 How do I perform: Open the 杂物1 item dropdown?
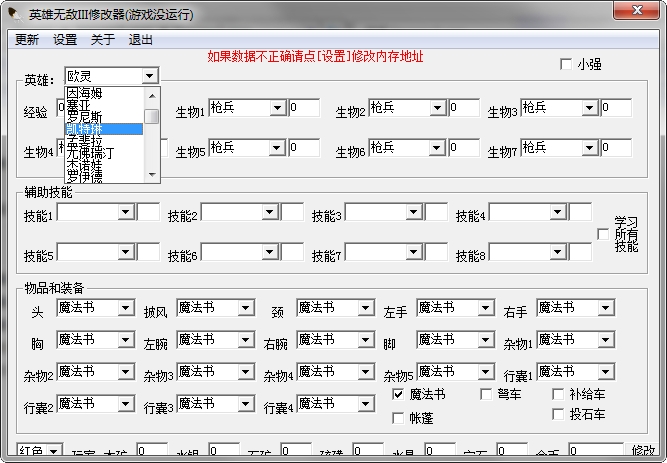tap(606, 340)
